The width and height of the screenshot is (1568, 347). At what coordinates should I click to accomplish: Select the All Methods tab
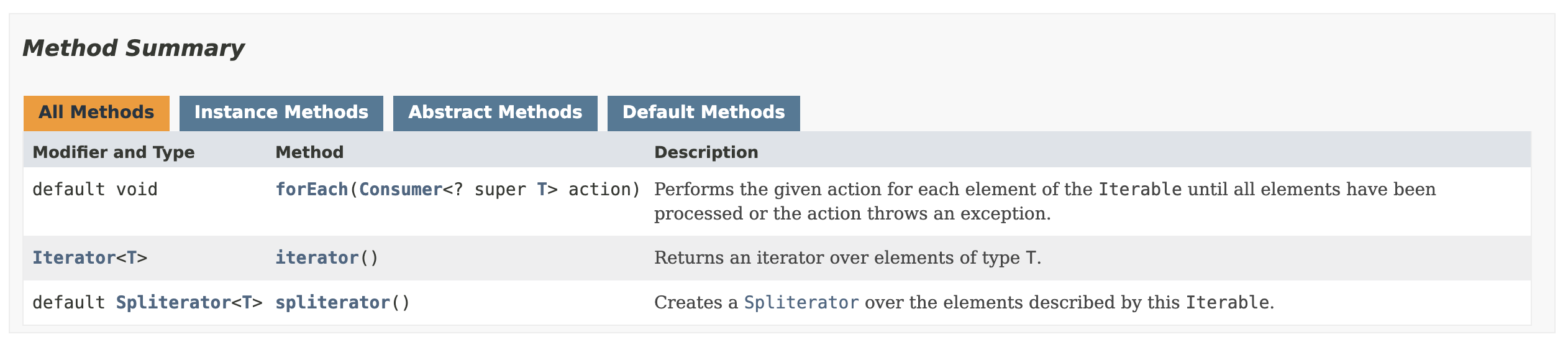pos(96,113)
